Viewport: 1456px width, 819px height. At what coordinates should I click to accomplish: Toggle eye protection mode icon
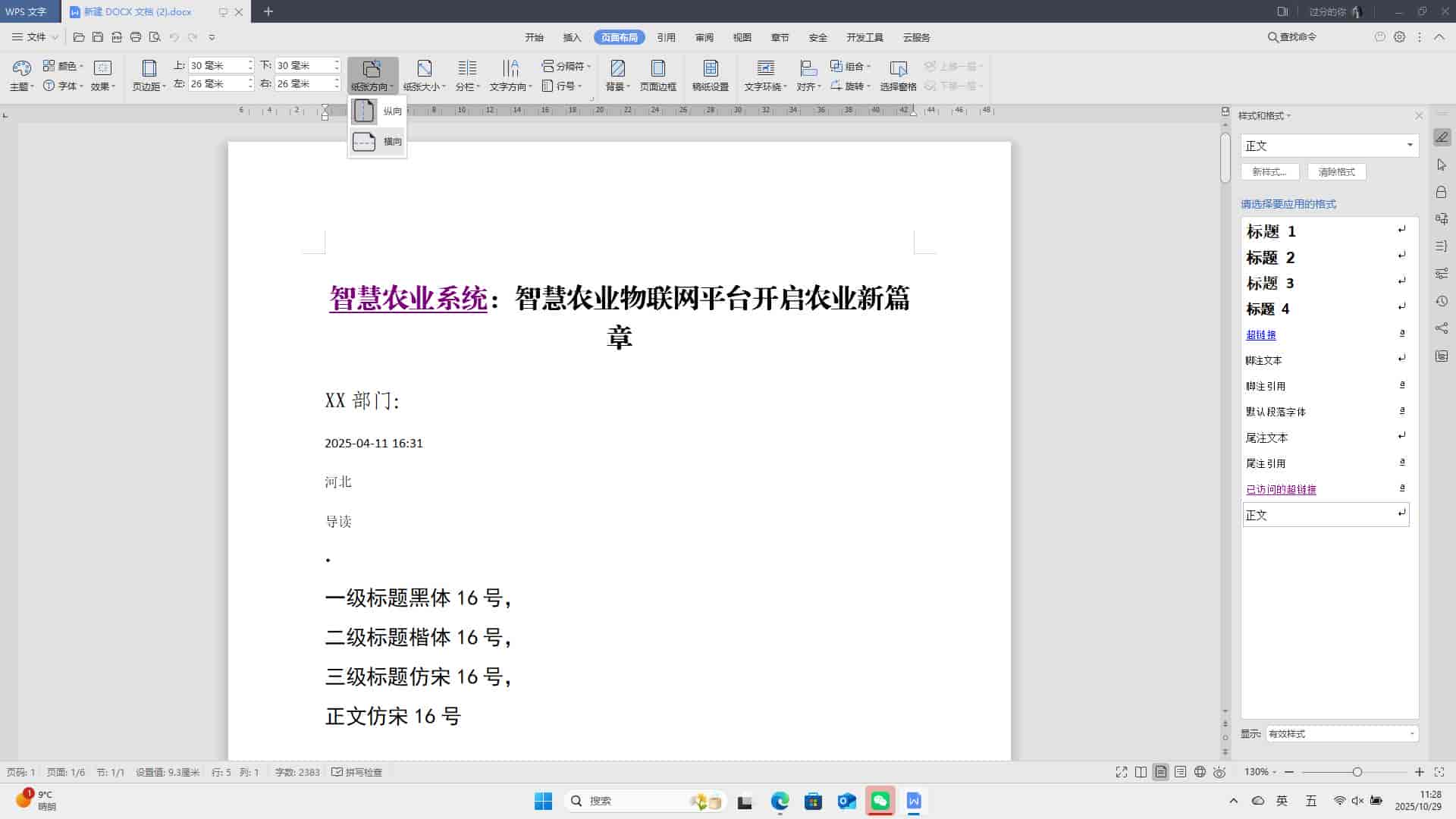point(1219,772)
